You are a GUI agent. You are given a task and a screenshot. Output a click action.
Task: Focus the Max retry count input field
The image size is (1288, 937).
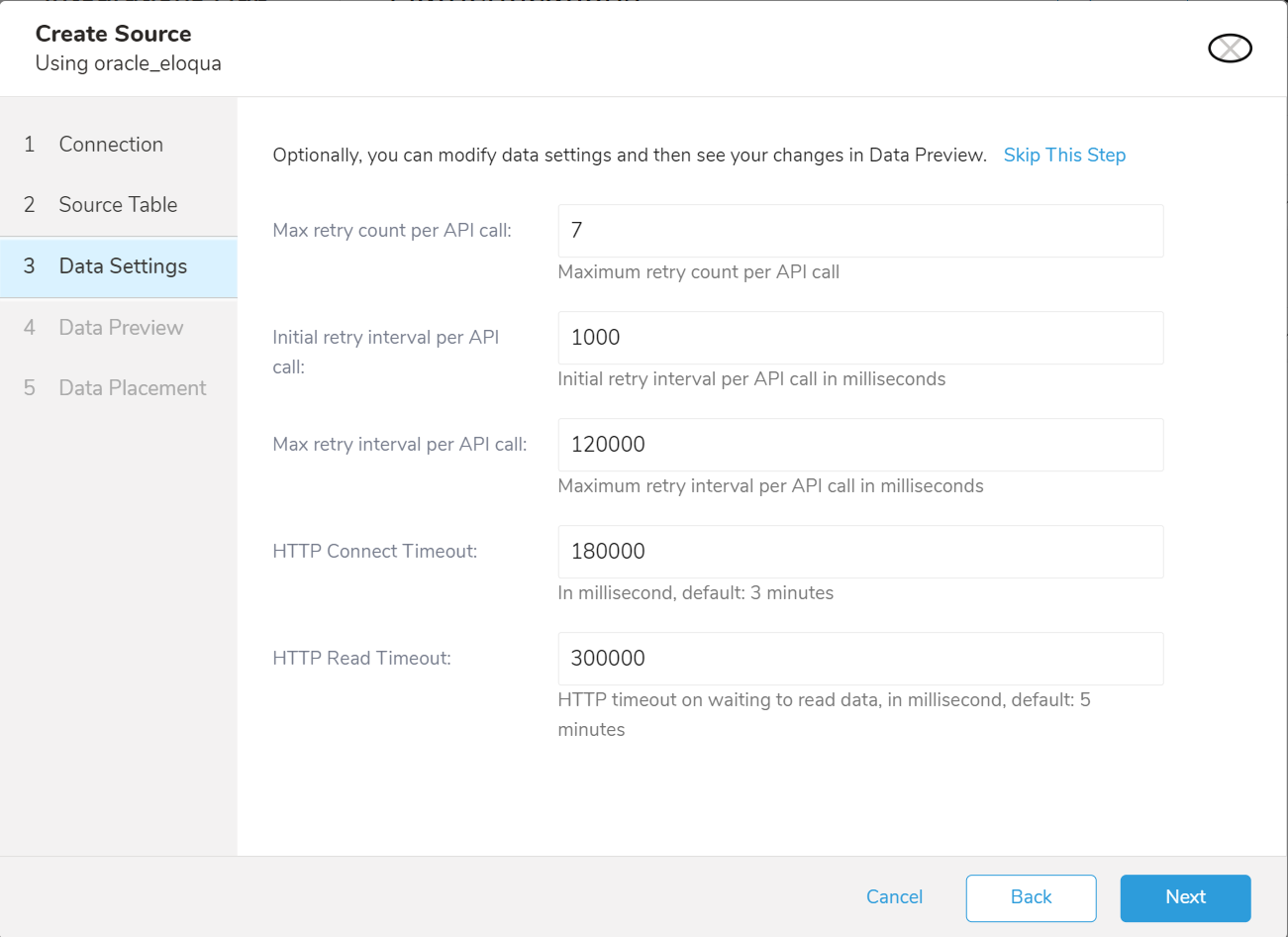(859, 231)
